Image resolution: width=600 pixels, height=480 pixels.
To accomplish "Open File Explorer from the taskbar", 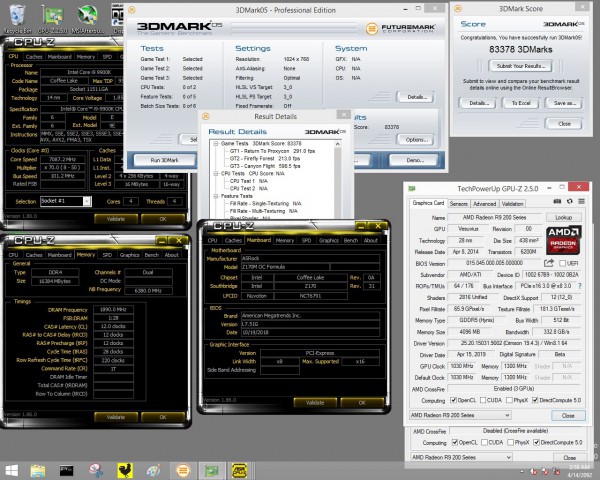I will tap(38, 469).
